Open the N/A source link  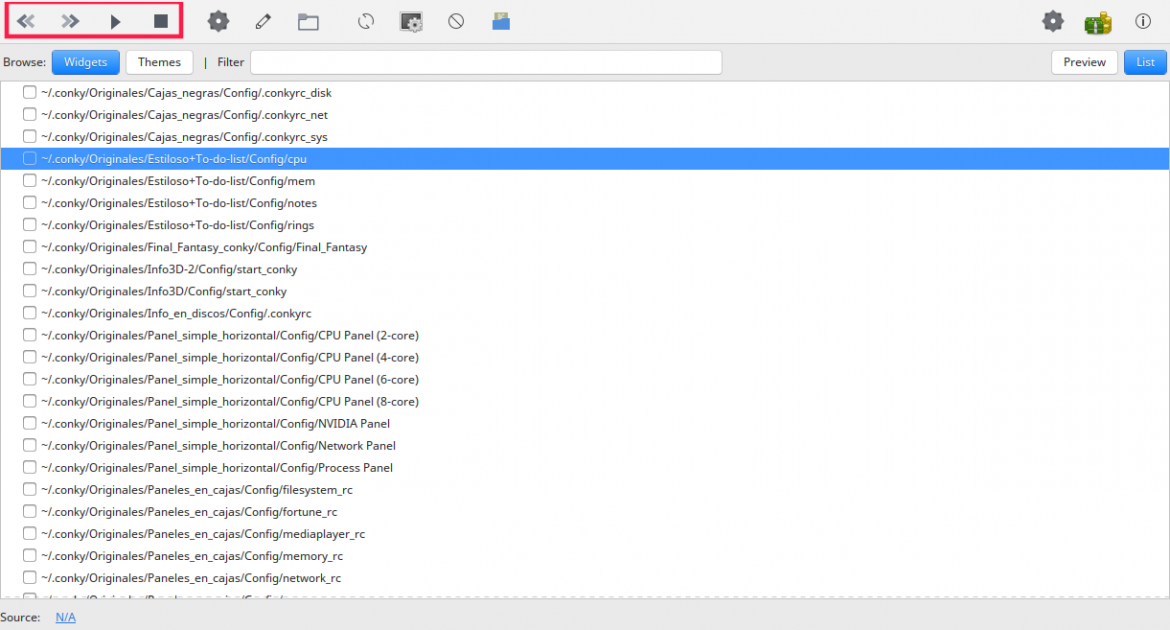pos(66,617)
